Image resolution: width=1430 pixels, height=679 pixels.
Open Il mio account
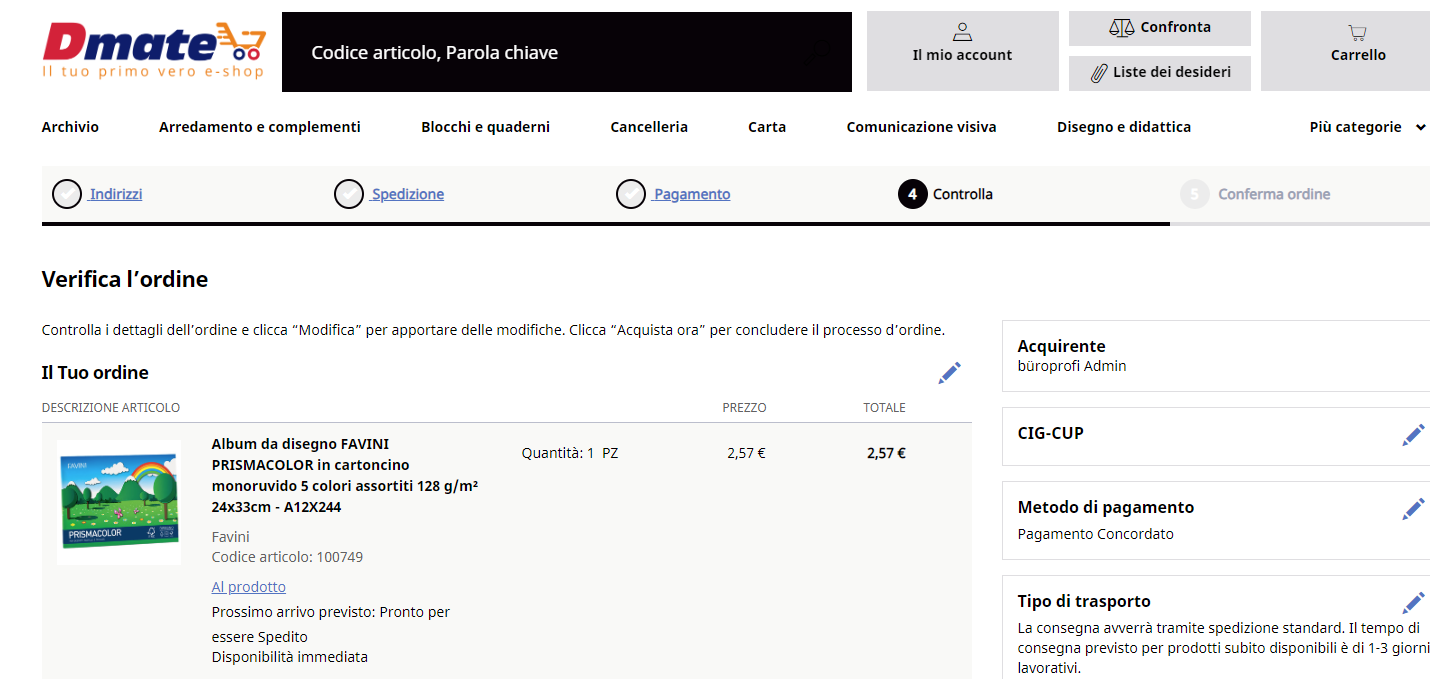coord(962,51)
